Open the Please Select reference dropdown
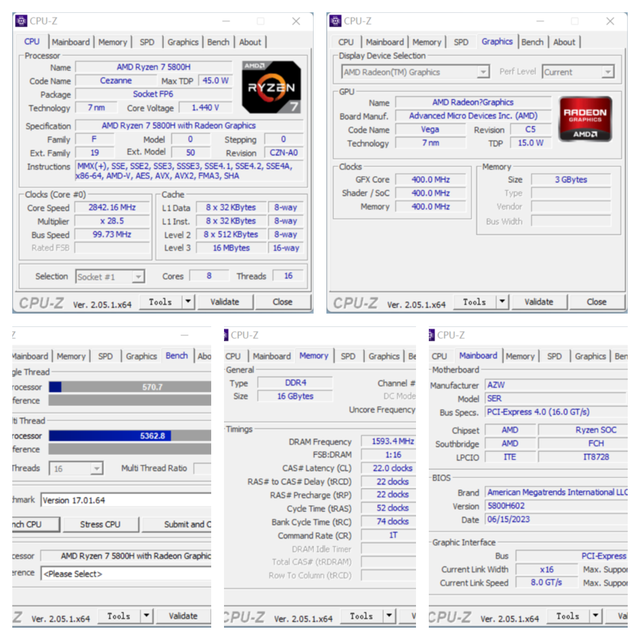The height and width of the screenshot is (640, 640). point(126,573)
